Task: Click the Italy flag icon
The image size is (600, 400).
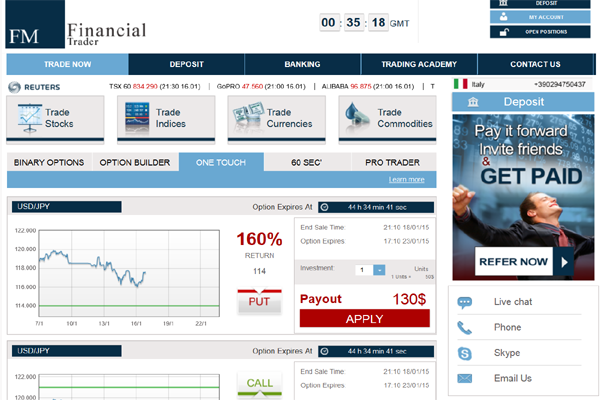Action: (460, 84)
